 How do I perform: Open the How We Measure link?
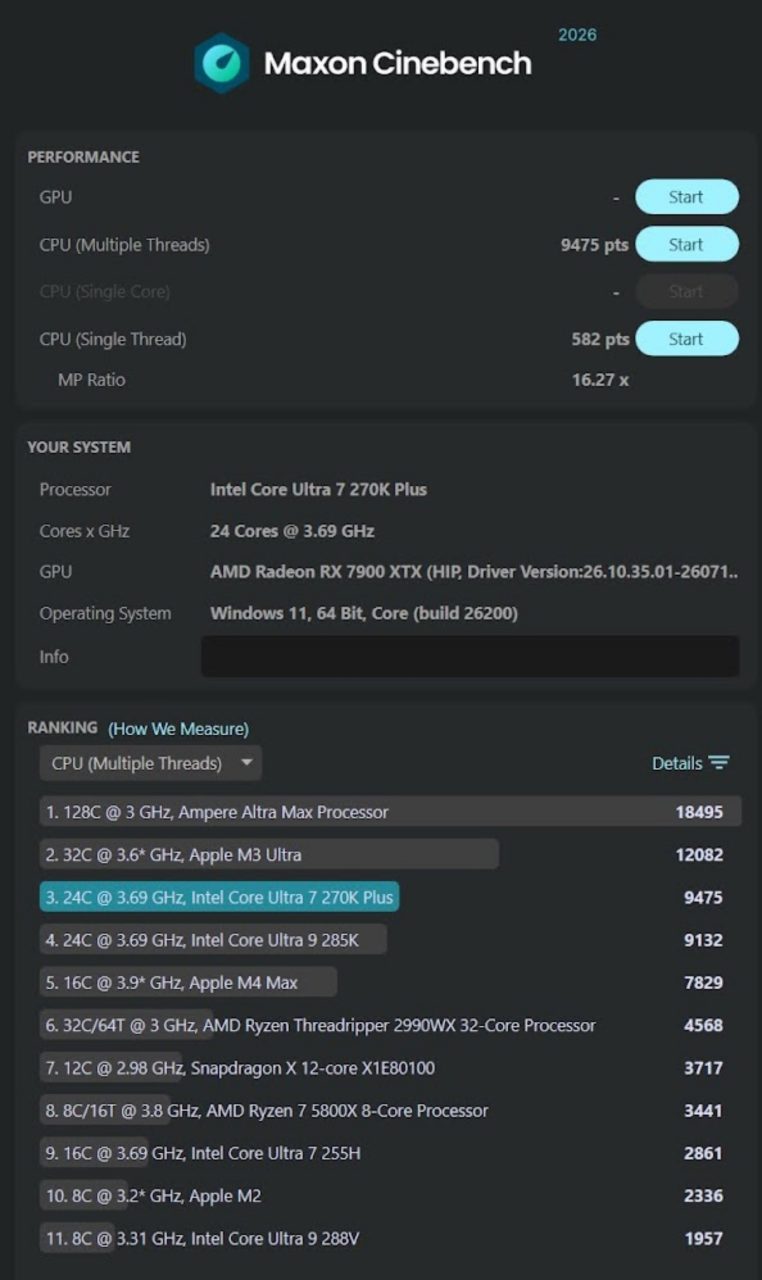(178, 729)
